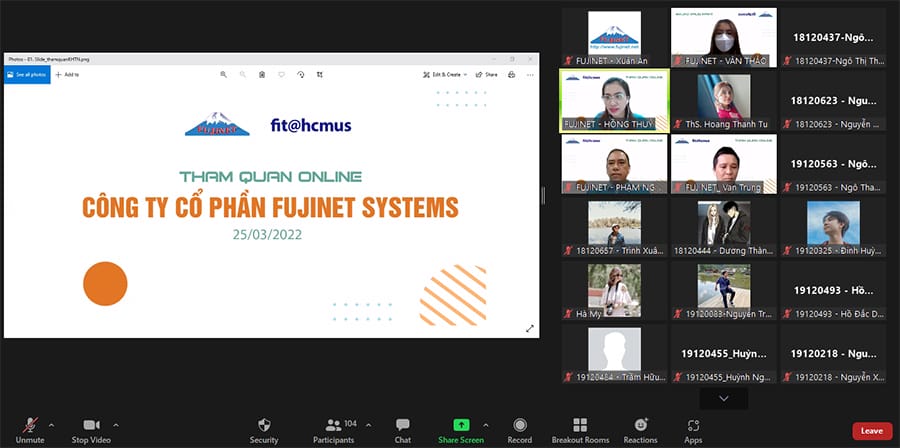
Task: Click Share in Photos toolbar
Action: [487, 75]
